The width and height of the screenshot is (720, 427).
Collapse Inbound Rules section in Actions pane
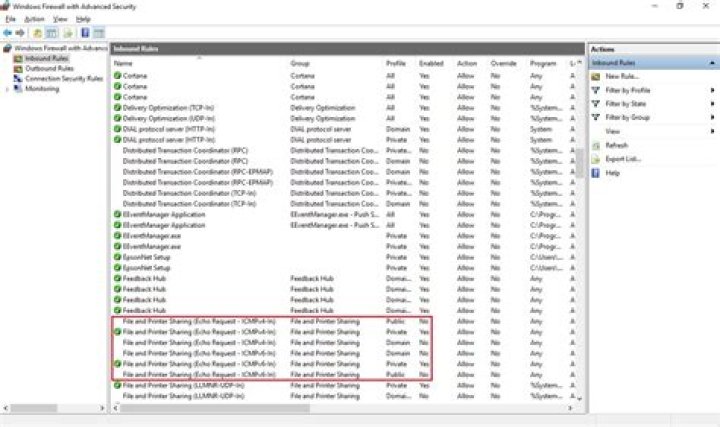point(712,62)
